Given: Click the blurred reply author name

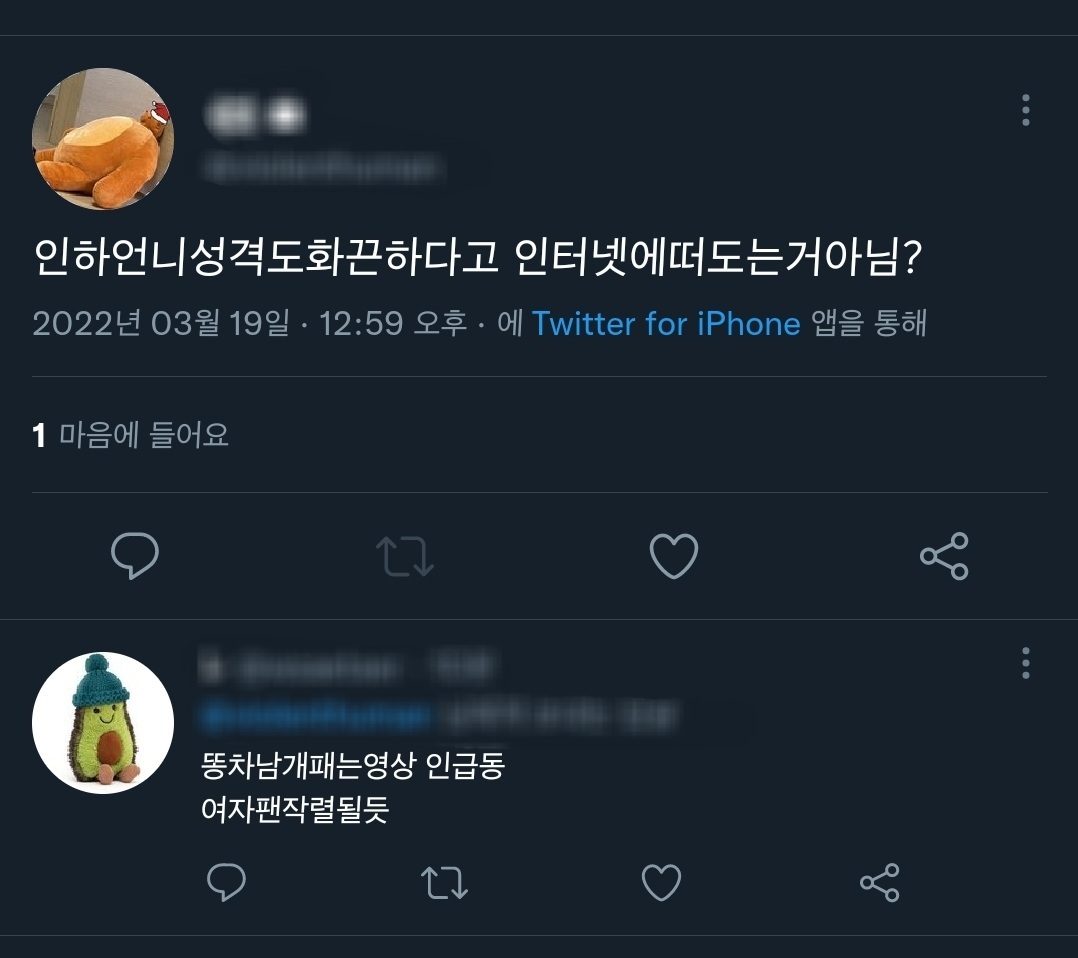Looking at the screenshot, I should [300, 666].
